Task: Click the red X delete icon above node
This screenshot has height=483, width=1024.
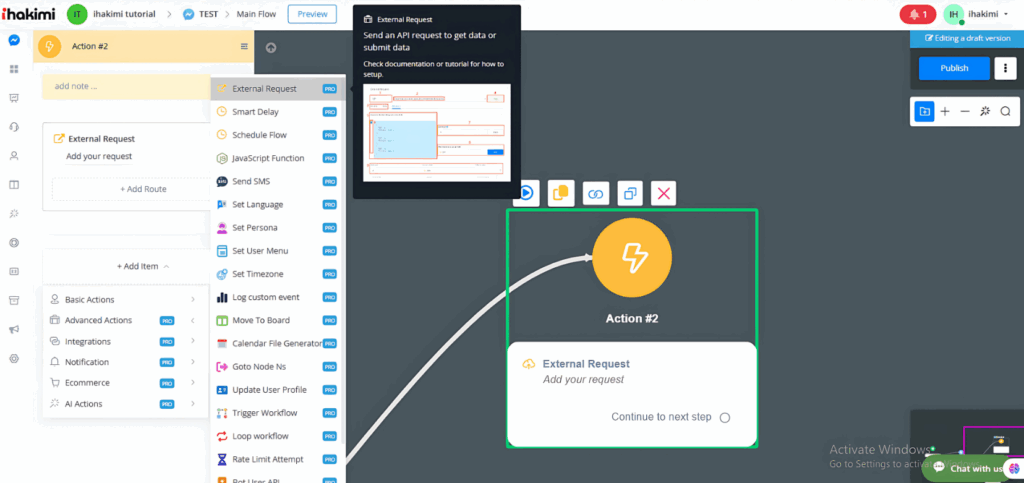Action: pyautogui.click(x=664, y=193)
